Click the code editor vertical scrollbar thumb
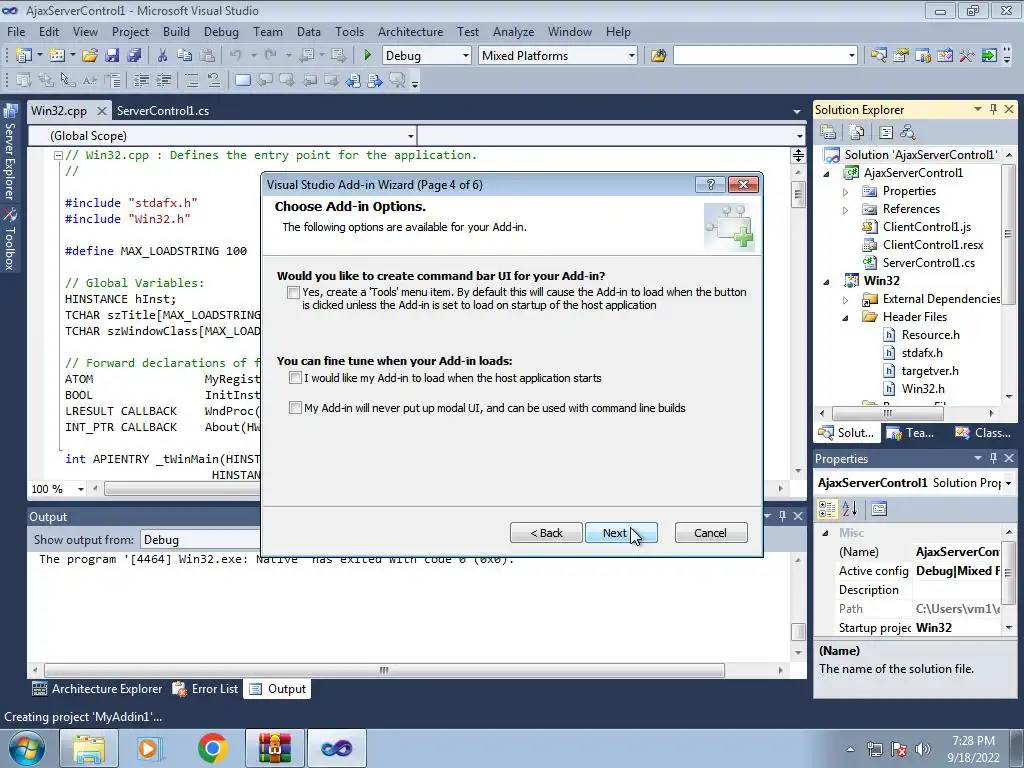This screenshot has width=1024, height=768. [798, 195]
